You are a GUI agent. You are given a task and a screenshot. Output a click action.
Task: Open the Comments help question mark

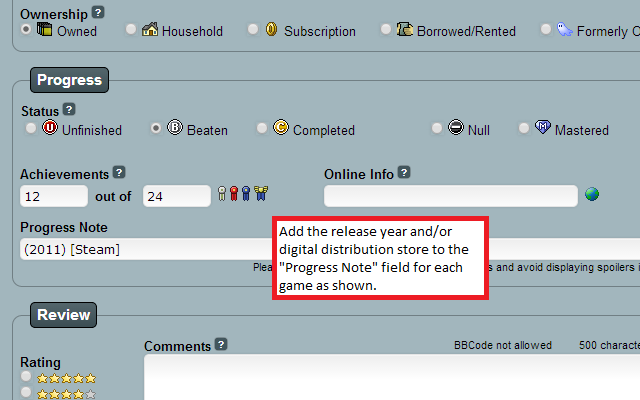(x=221, y=344)
